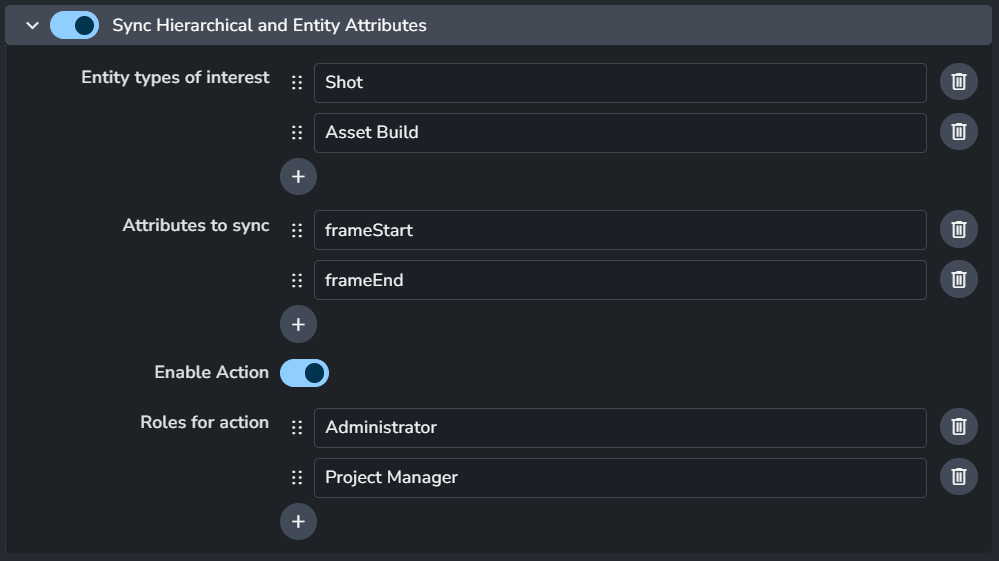Click the drag handle next to frameEnd

pyautogui.click(x=297, y=280)
